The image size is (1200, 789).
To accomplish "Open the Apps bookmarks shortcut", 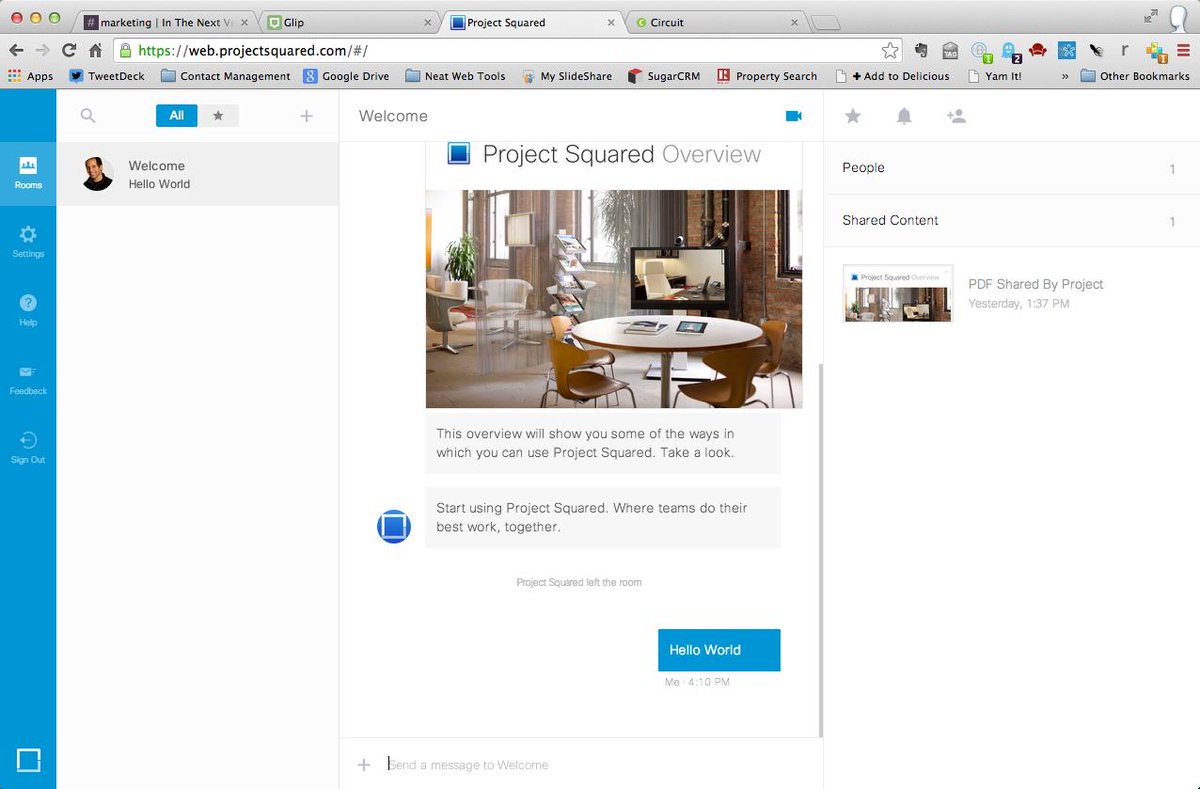I will pyautogui.click(x=30, y=76).
